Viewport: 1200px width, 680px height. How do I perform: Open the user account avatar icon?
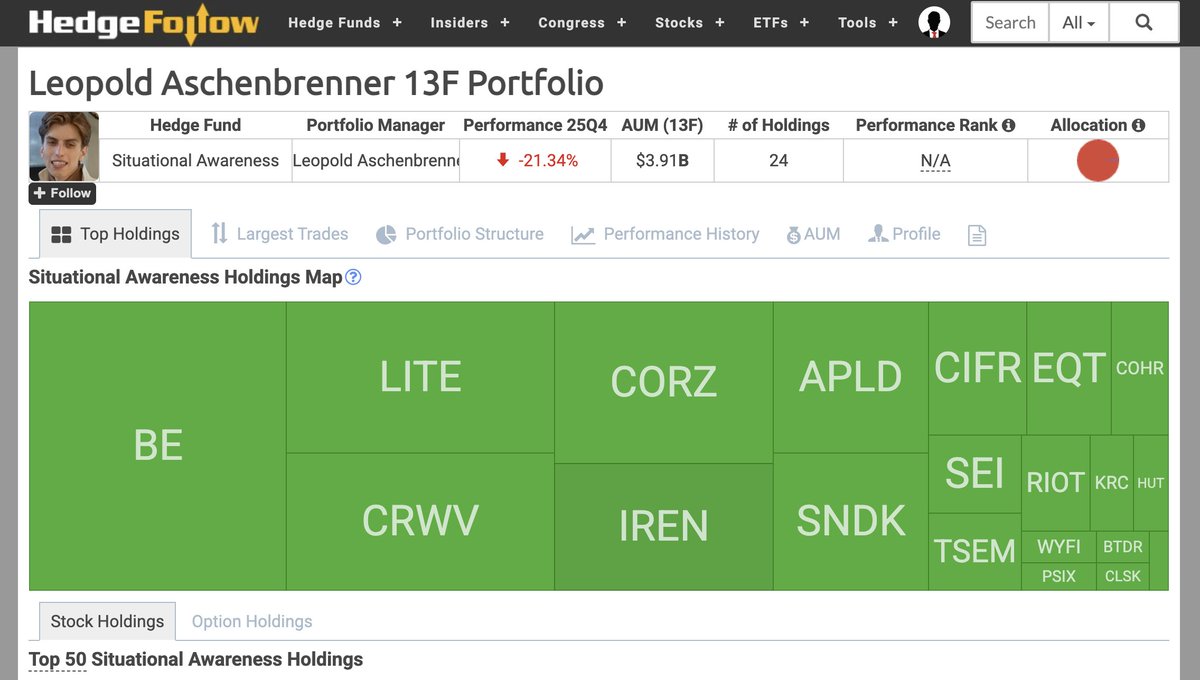tap(934, 22)
